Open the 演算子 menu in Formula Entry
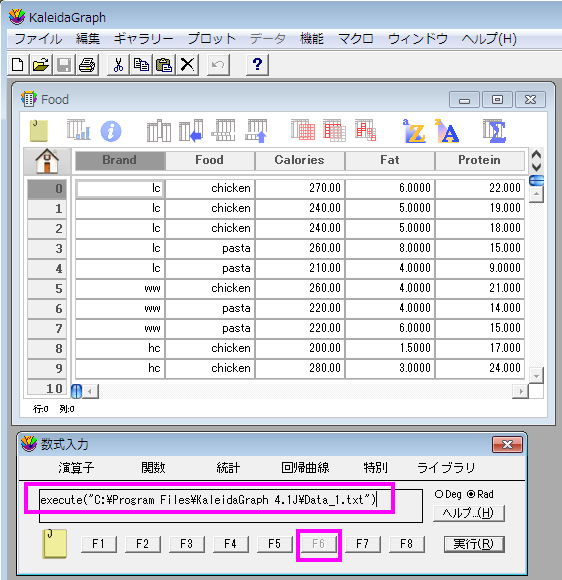The height and width of the screenshot is (580, 562). tap(76, 468)
